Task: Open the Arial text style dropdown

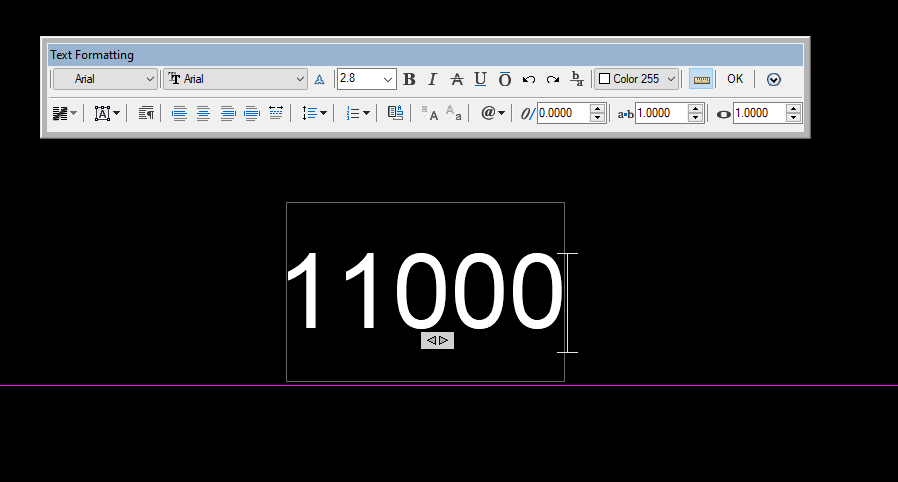Action: pyautogui.click(x=105, y=79)
